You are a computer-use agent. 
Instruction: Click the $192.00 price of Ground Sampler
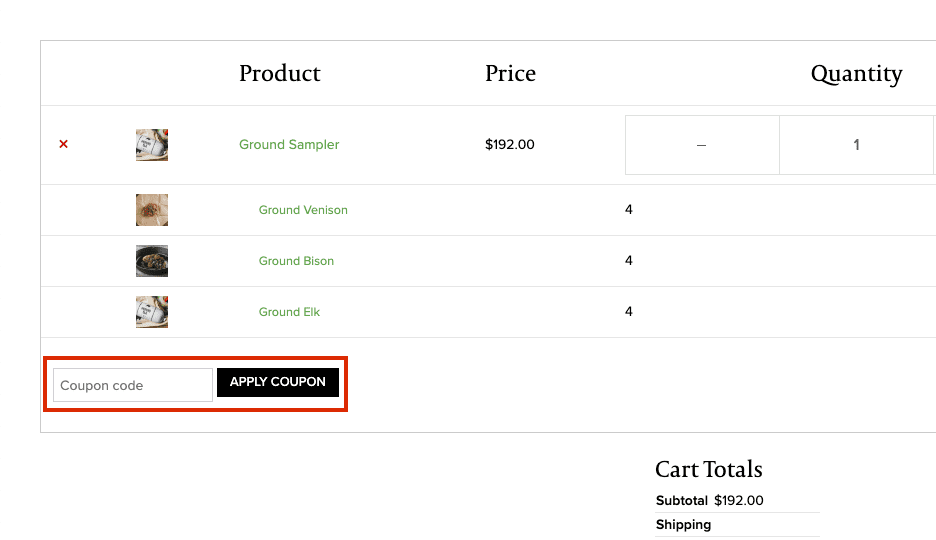coord(510,144)
